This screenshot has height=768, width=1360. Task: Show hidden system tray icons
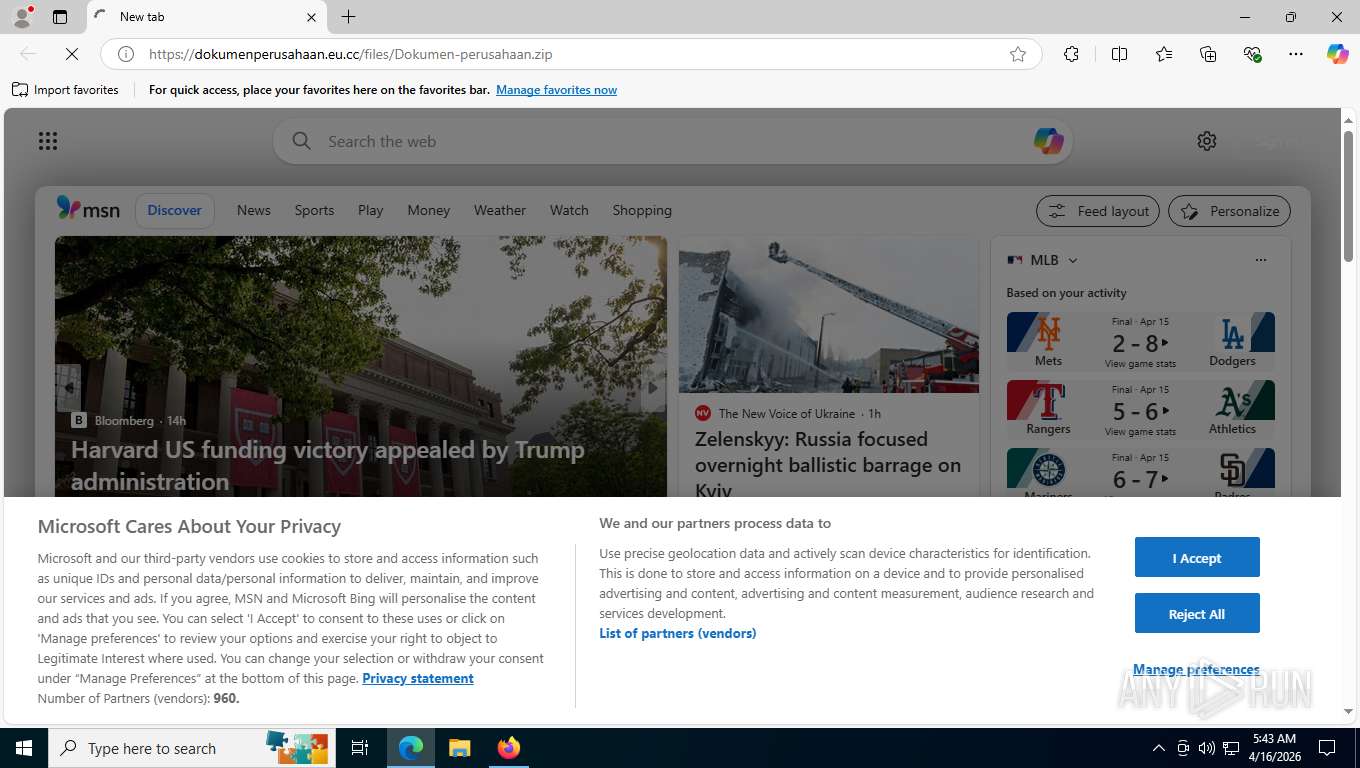tap(1159, 748)
